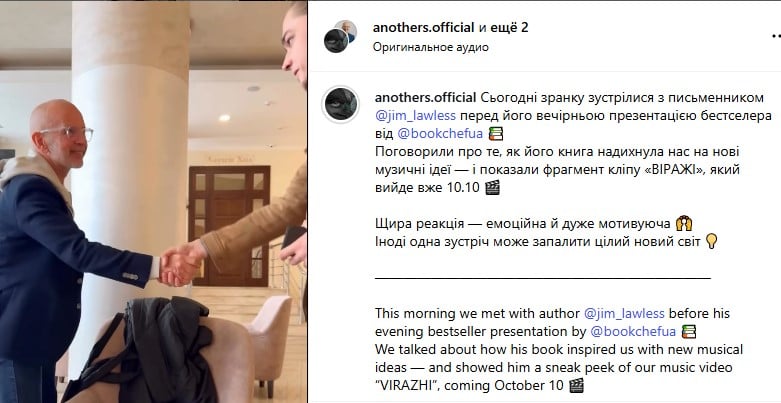Click the clapperboard emoji after 10.10
Screen dimensions: 781x403
tap(492, 188)
